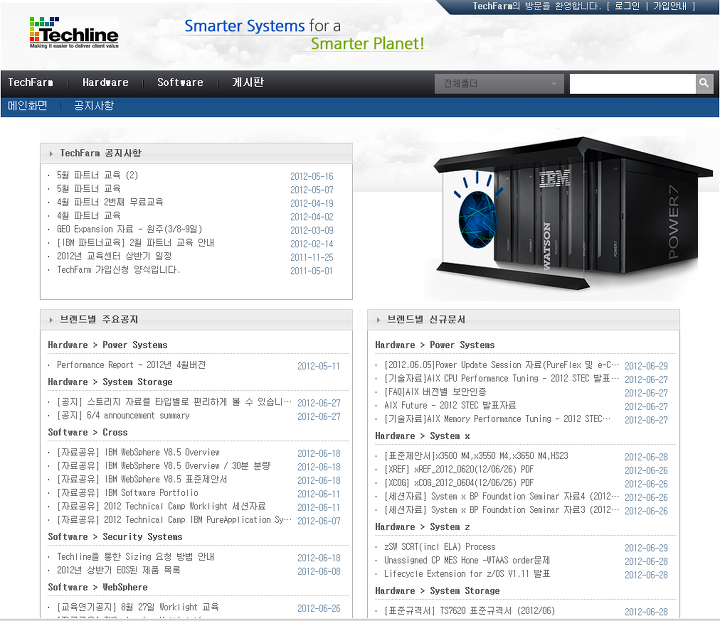This screenshot has width=720, height=621.
Task: Click the 가입안내 link
Action: pyautogui.click(x=670, y=6)
